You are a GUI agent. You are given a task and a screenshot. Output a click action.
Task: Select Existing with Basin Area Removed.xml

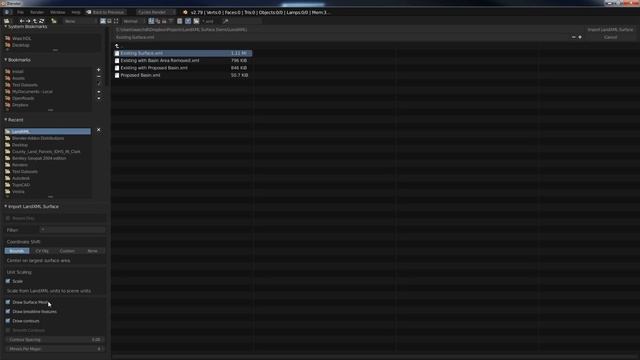(183, 60)
